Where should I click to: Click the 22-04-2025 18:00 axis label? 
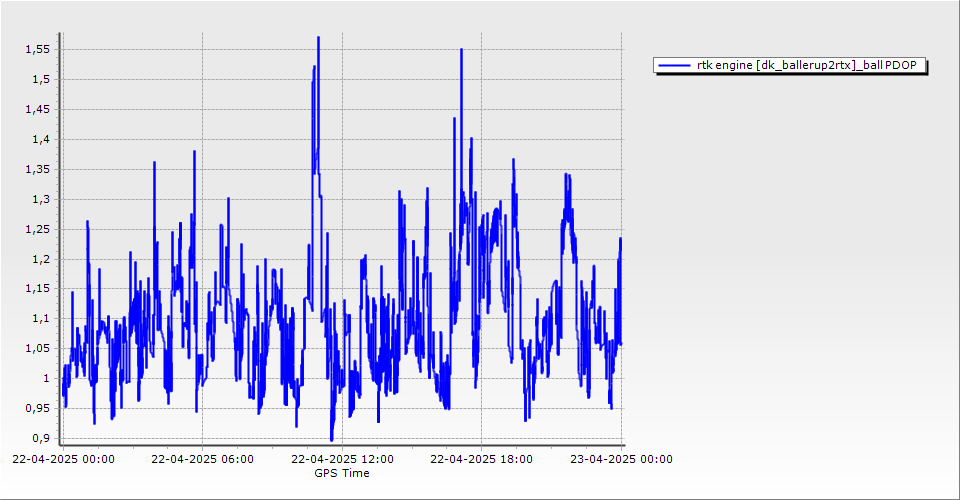(481, 459)
